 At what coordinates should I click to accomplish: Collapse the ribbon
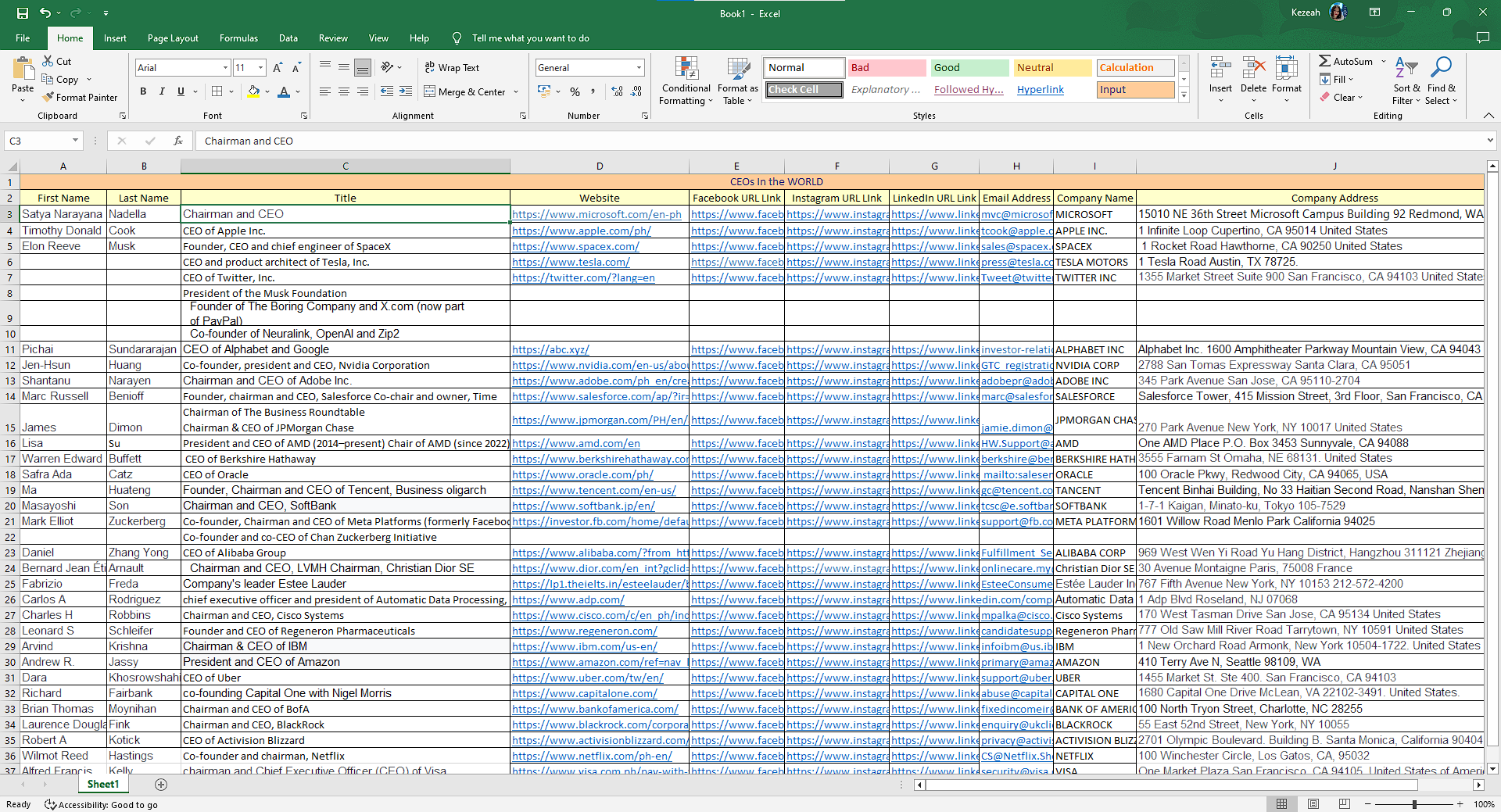pos(1488,116)
